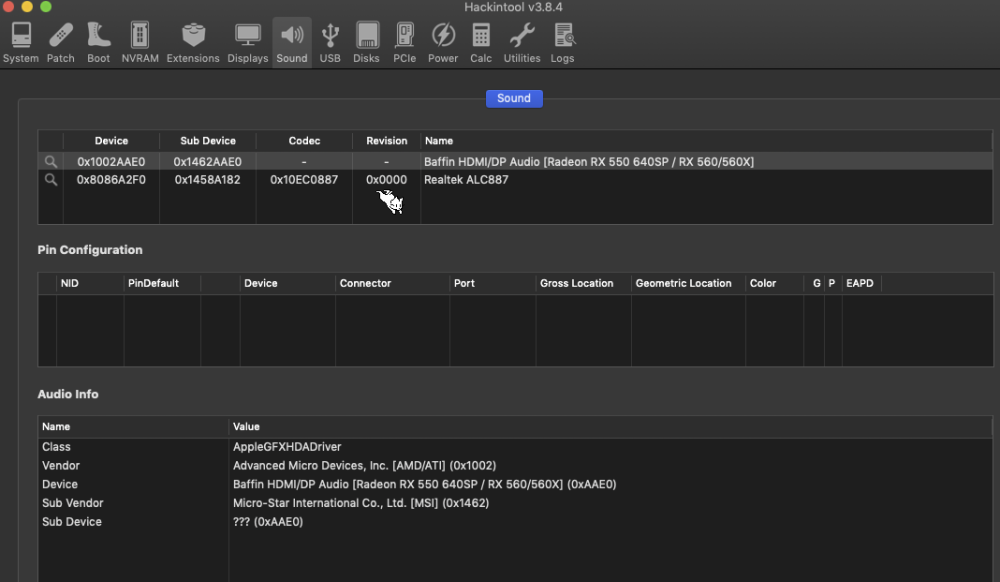Open the Logs section
Screen dimensions: 1000x582
pos(562,43)
